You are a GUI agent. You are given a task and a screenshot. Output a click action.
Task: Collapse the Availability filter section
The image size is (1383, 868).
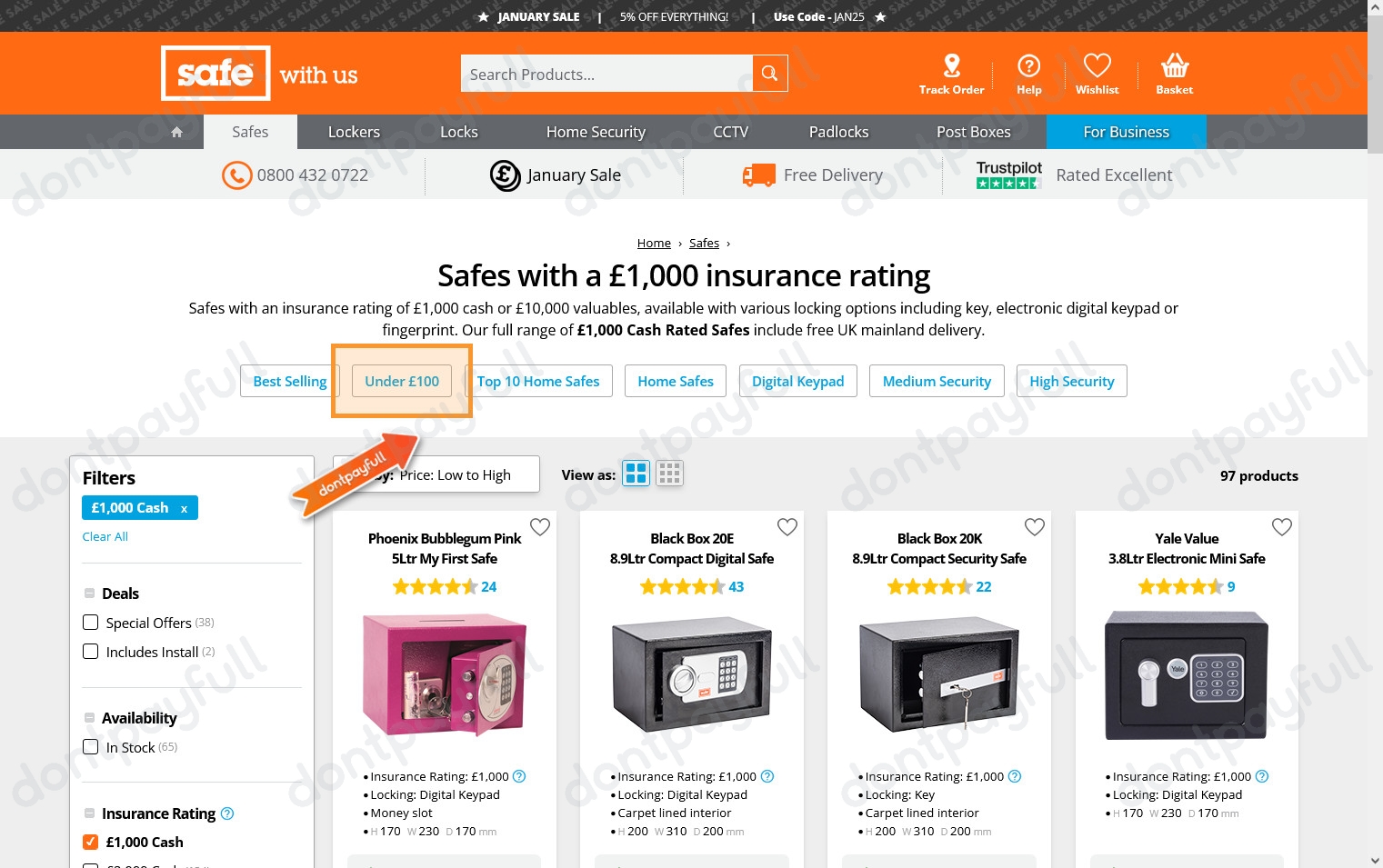pos(90,718)
